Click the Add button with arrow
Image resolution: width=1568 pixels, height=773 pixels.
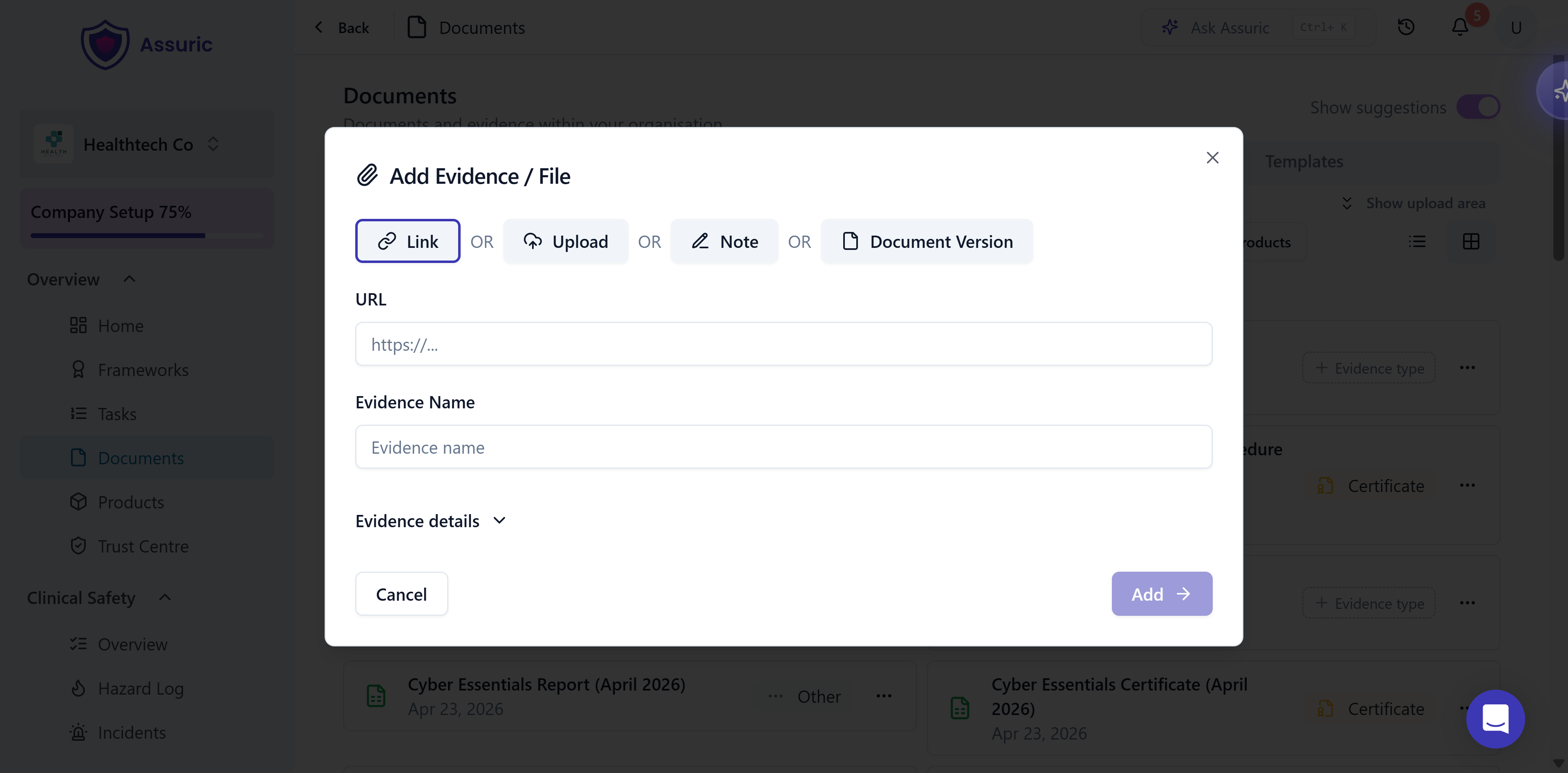1161,593
